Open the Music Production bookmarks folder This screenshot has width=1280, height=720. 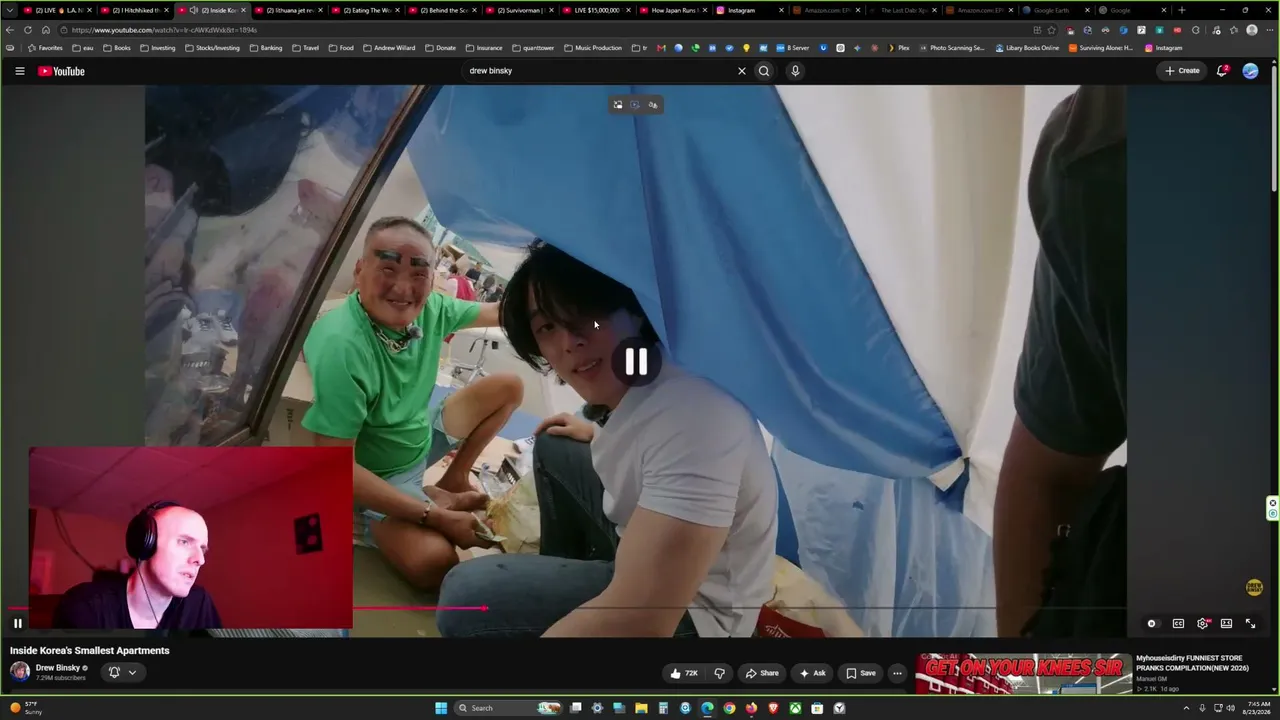[x=593, y=48]
